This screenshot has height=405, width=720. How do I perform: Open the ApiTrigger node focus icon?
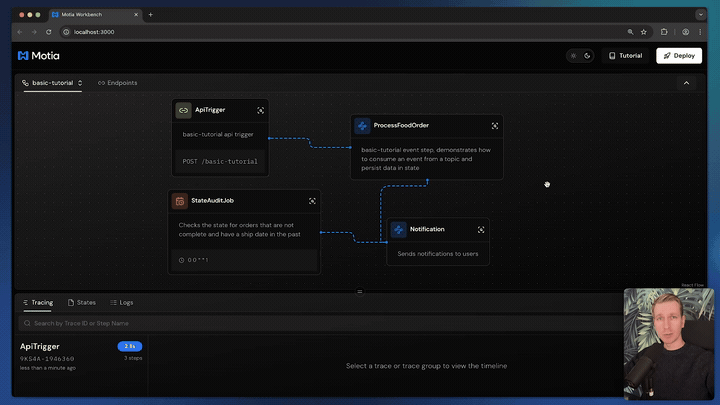point(261,110)
